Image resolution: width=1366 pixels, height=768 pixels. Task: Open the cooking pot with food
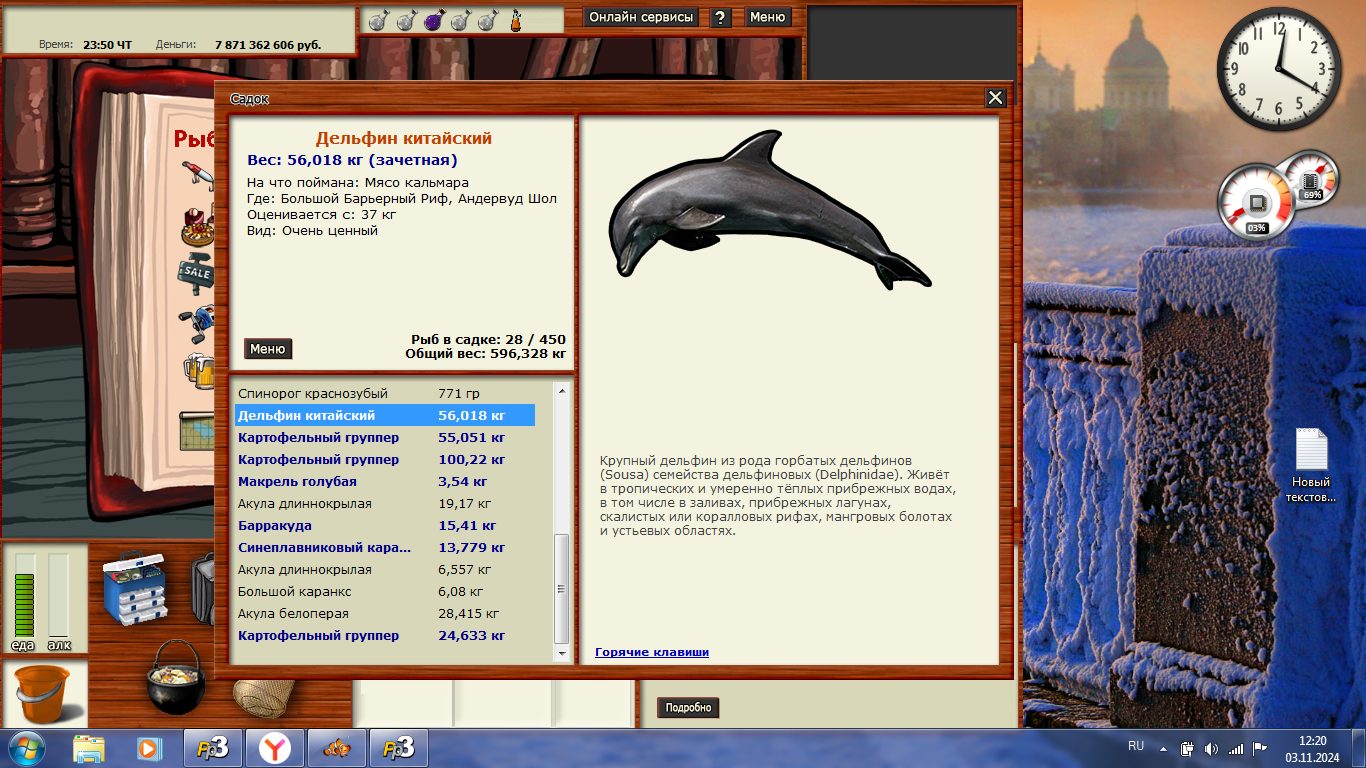tap(175, 679)
